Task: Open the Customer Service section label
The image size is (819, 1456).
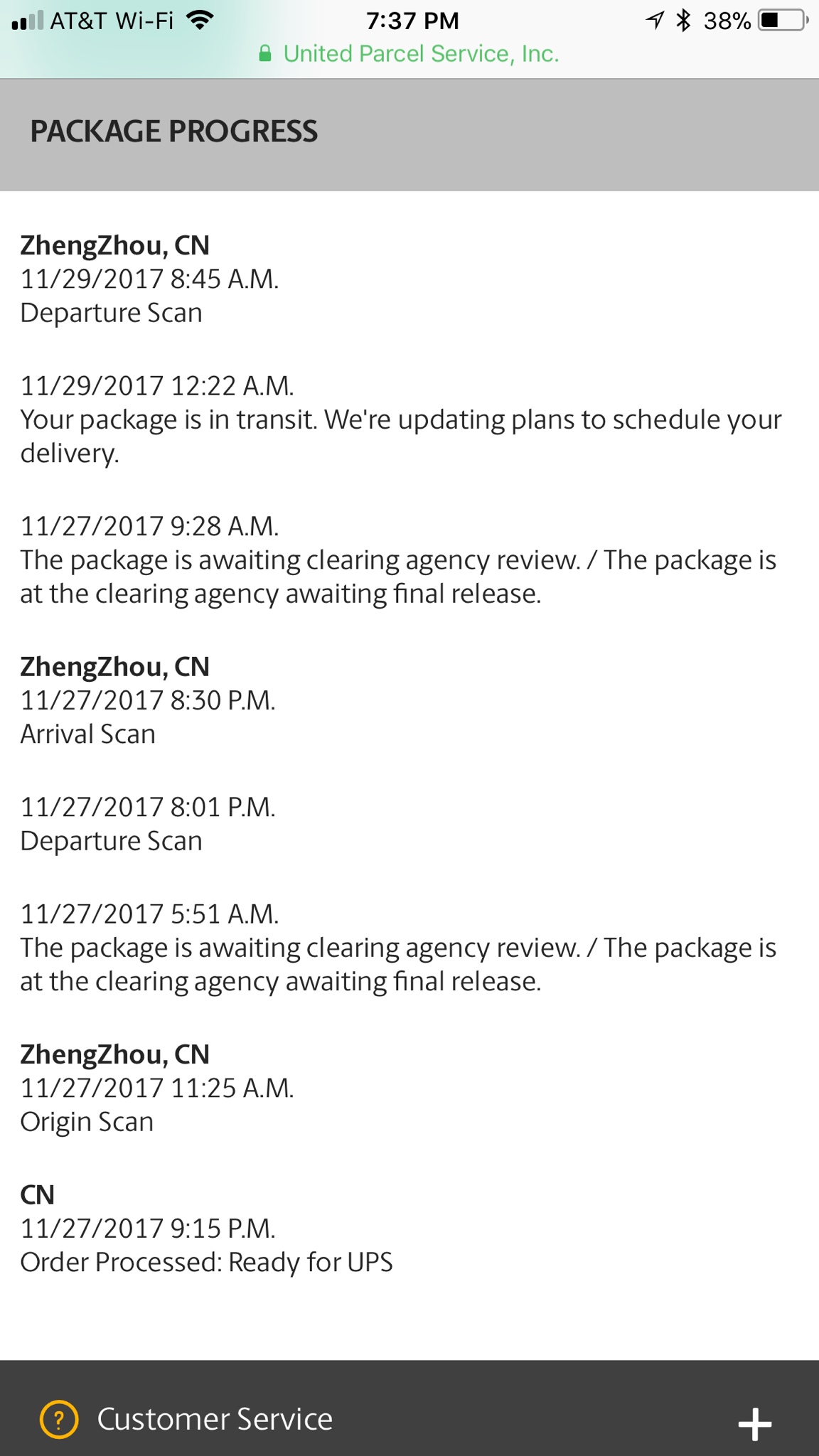Action: point(215,1419)
